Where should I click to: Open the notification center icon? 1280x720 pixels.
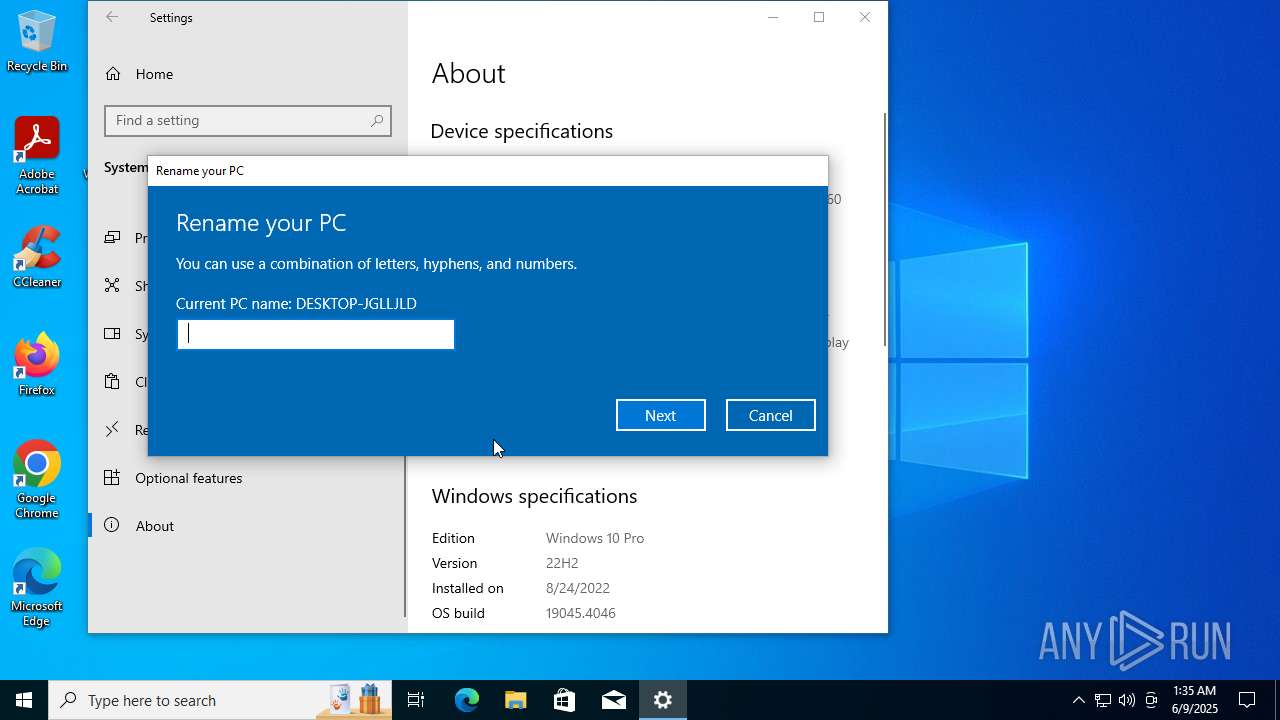pos(1247,700)
